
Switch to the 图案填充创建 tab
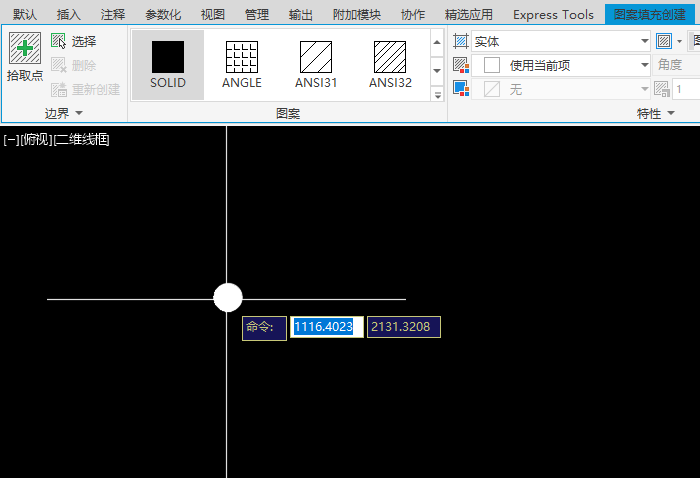650,15
